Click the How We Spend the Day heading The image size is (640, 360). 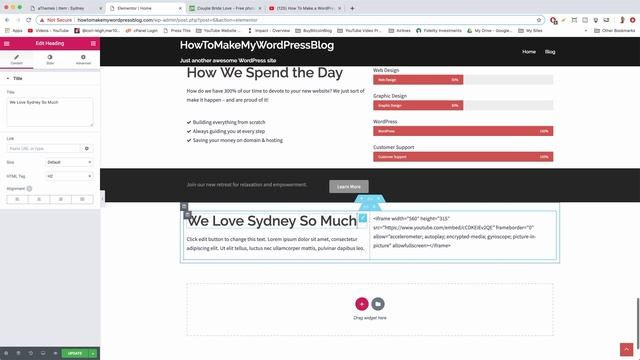tap(264, 73)
